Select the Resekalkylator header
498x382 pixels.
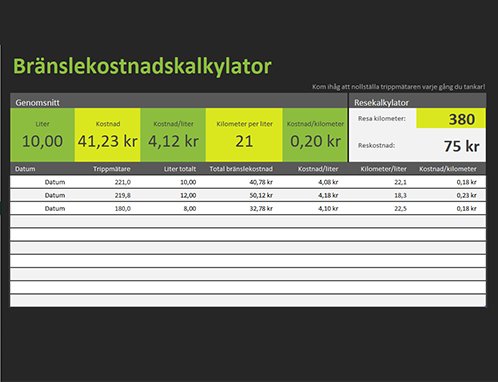[x=381, y=103]
